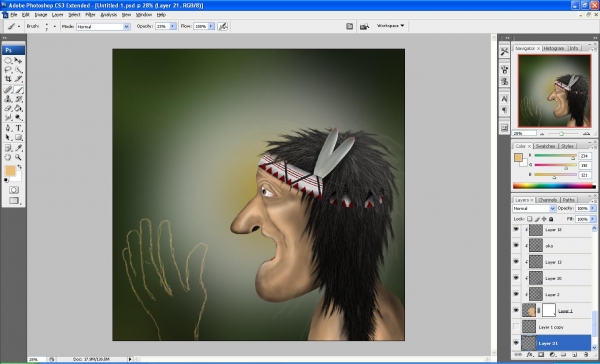Screen dimensions: 600x364
Task: Toggle lock transparent pixels
Action: tap(530, 219)
